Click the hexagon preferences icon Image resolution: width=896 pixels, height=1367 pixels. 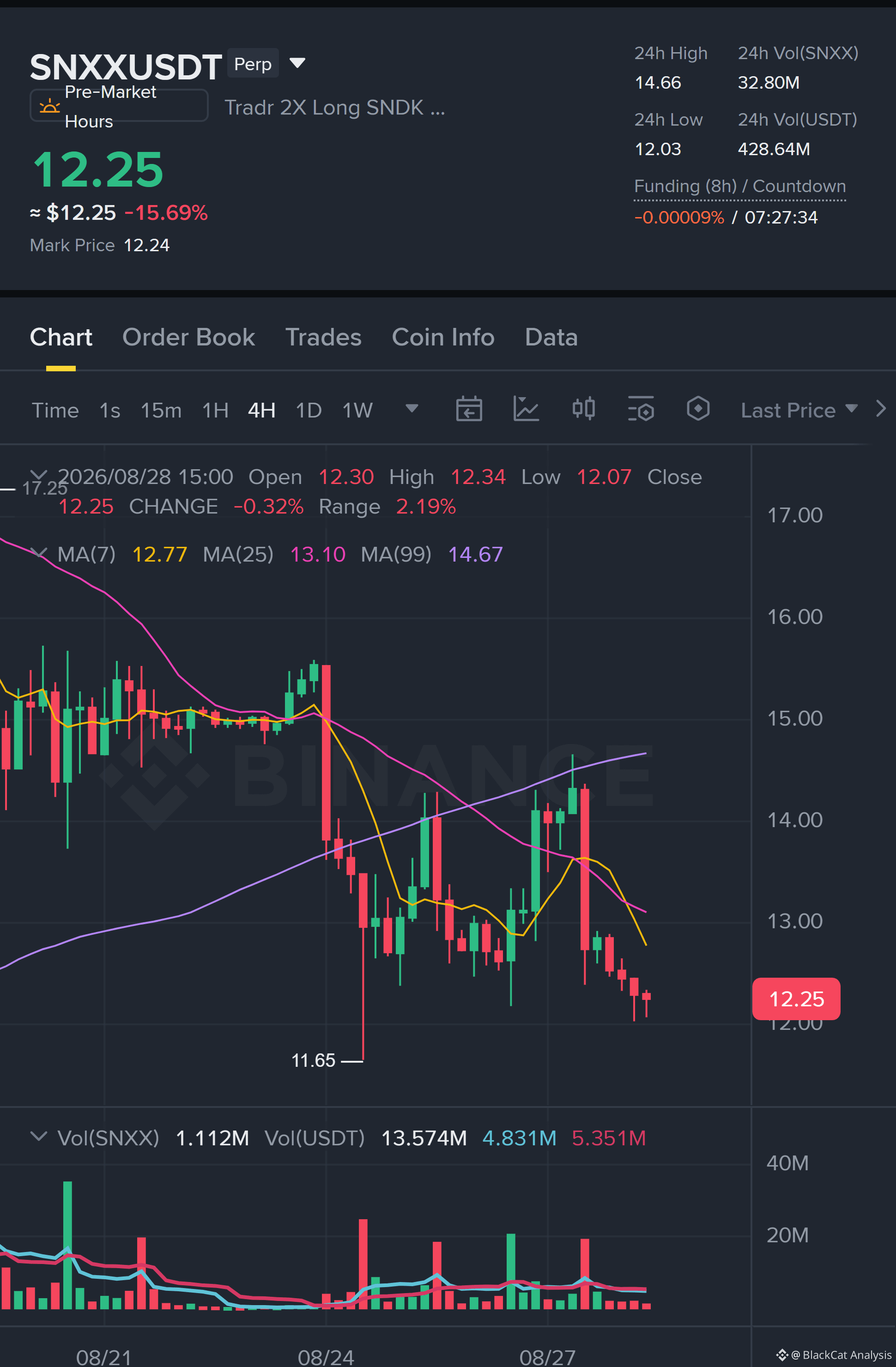tap(698, 409)
